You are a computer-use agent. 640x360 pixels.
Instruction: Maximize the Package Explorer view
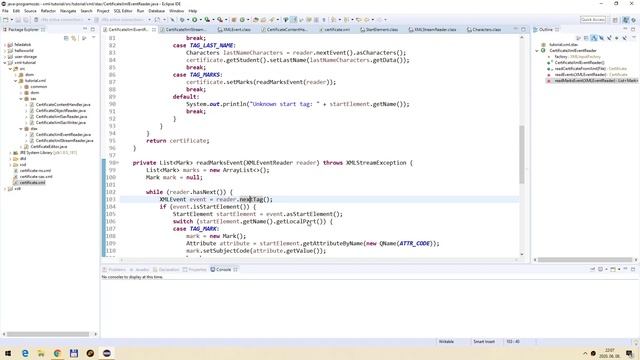tap(93, 29)
